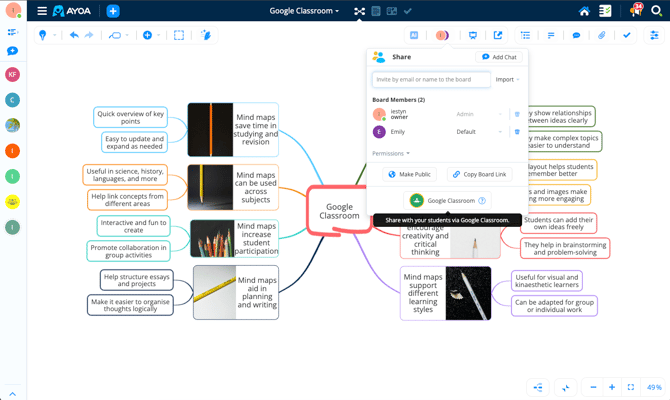Open the hamburger main menu
This screenshot has height=400, width=670.
click(x=42, y=11)
